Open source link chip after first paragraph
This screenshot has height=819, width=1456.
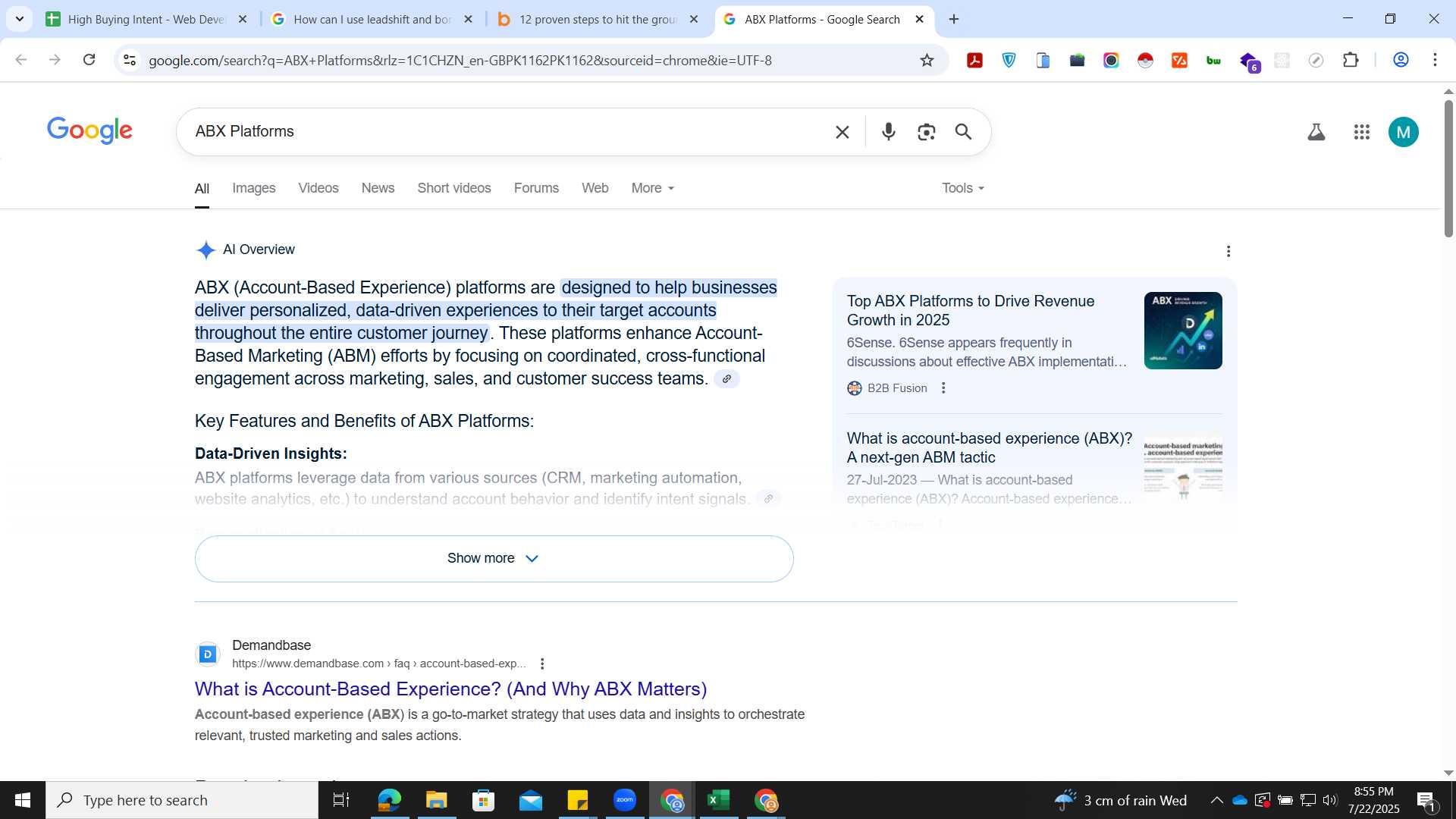coord(726,378)
